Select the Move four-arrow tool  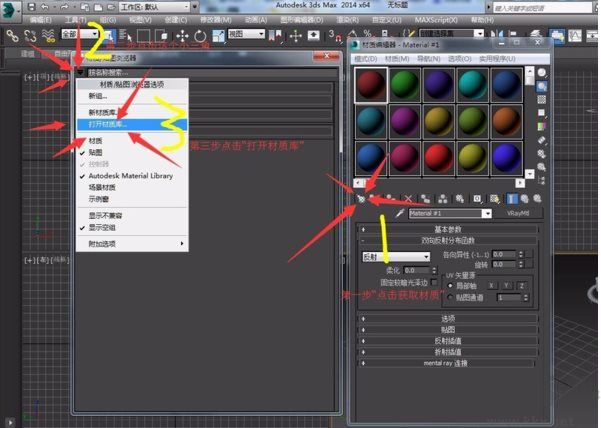coord(182,36)
